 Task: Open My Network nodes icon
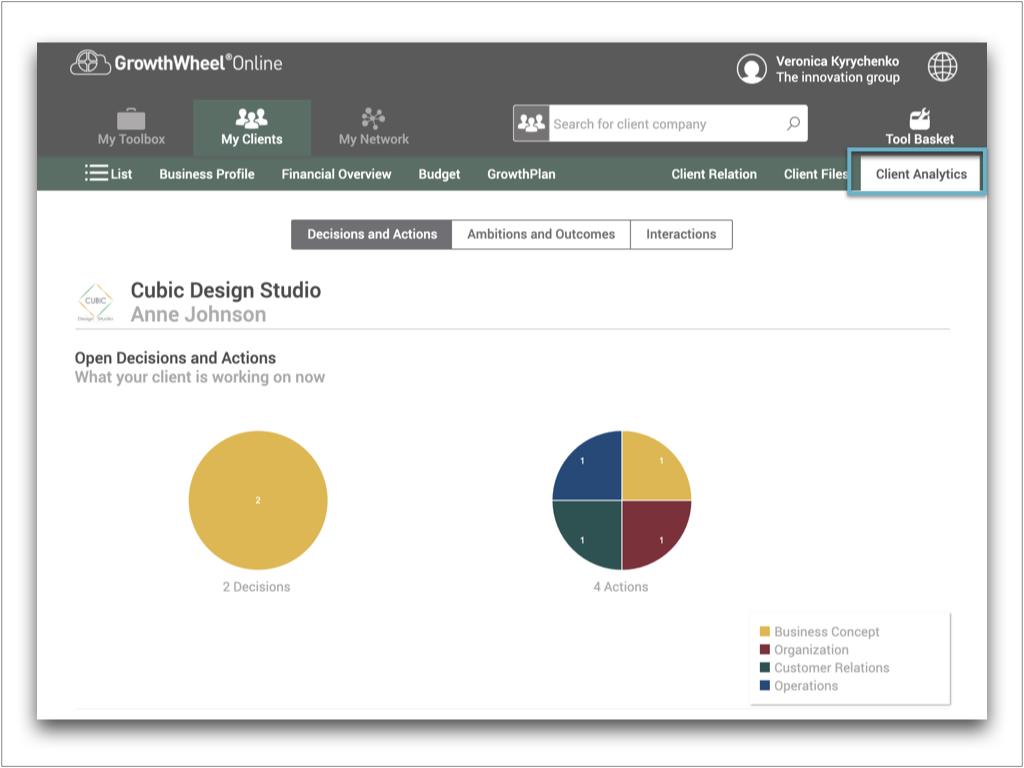click(x=373, y=118)
